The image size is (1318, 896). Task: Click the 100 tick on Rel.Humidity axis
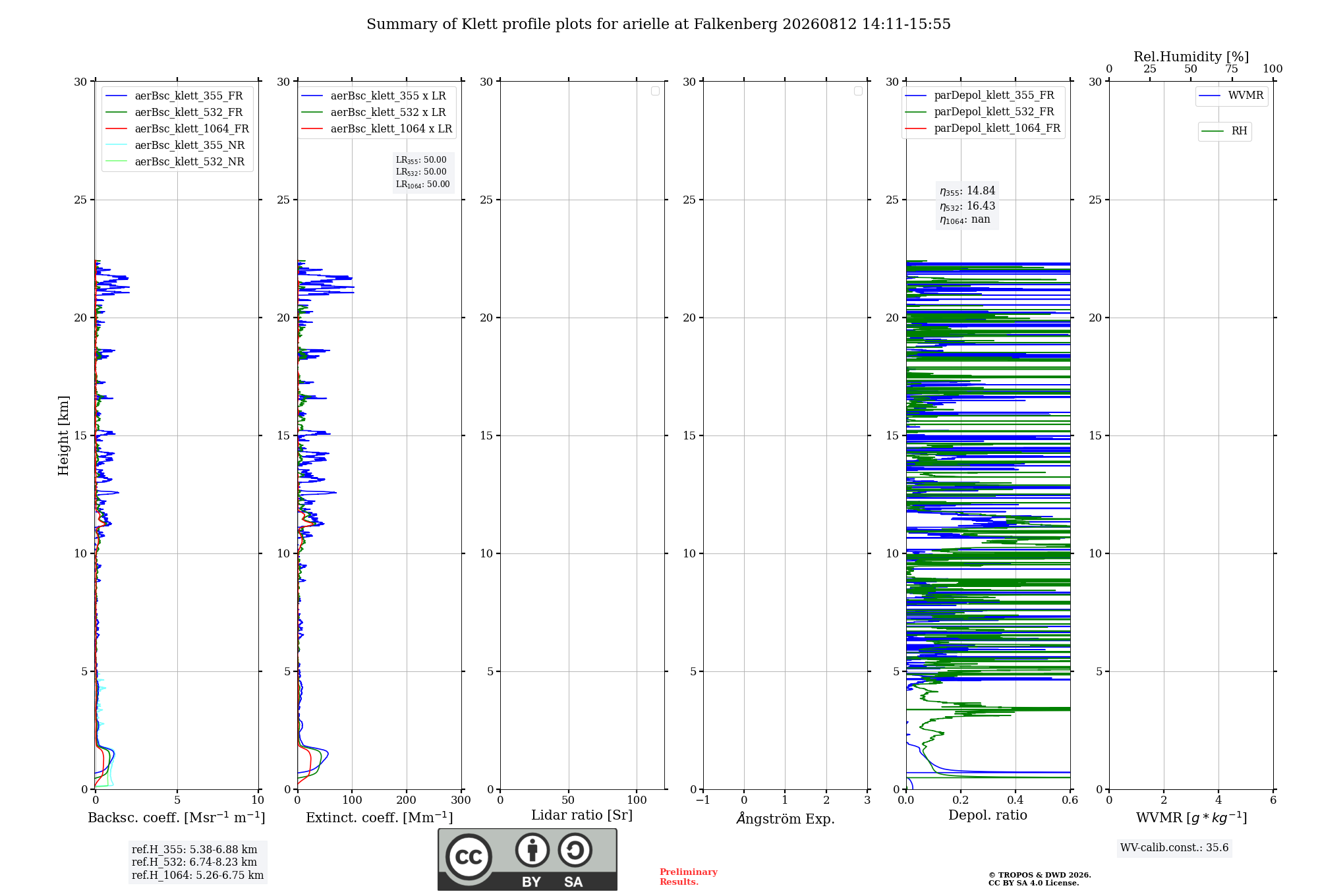click(1273, 69)
